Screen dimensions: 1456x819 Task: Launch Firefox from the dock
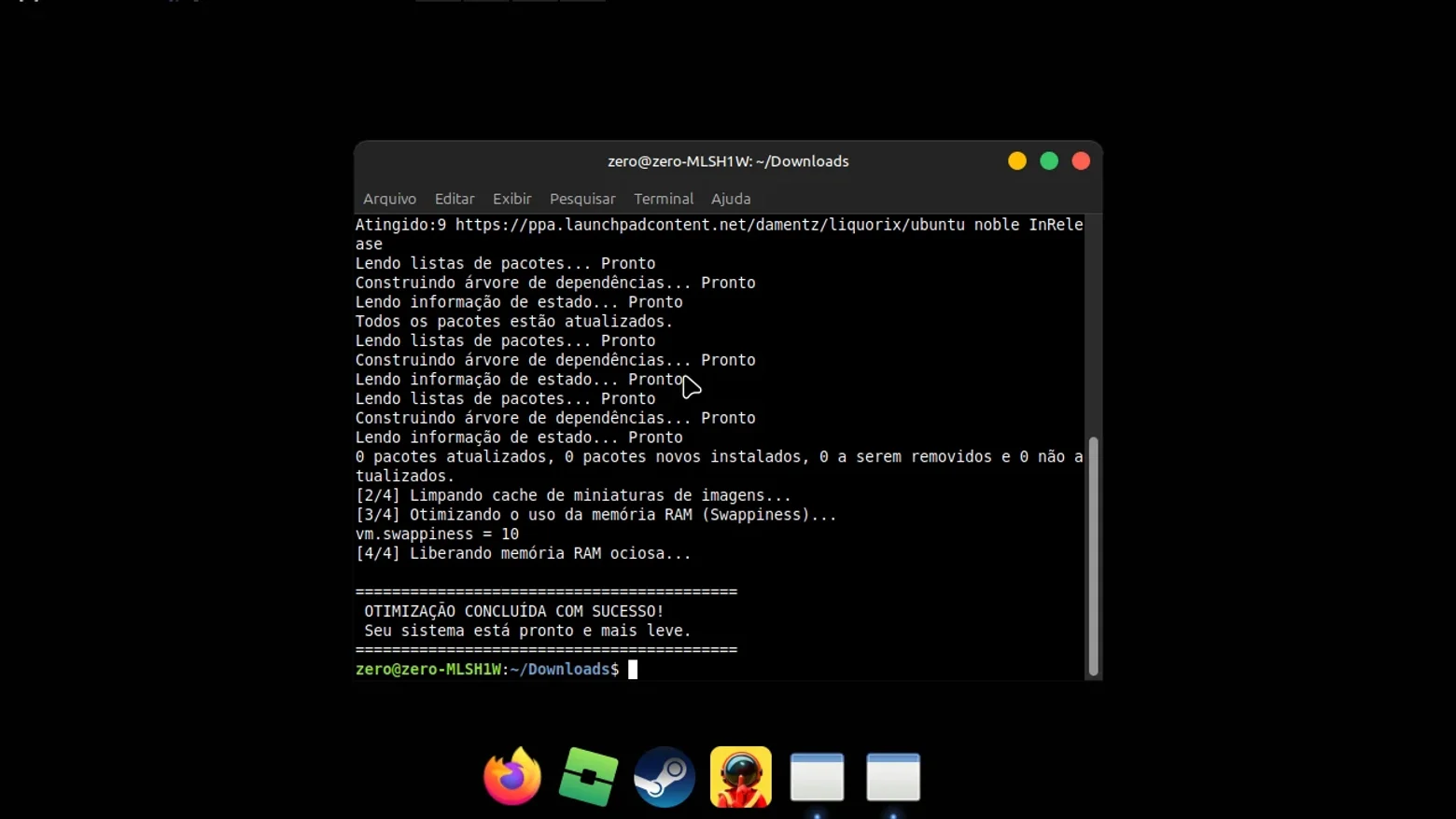[512, 776]
